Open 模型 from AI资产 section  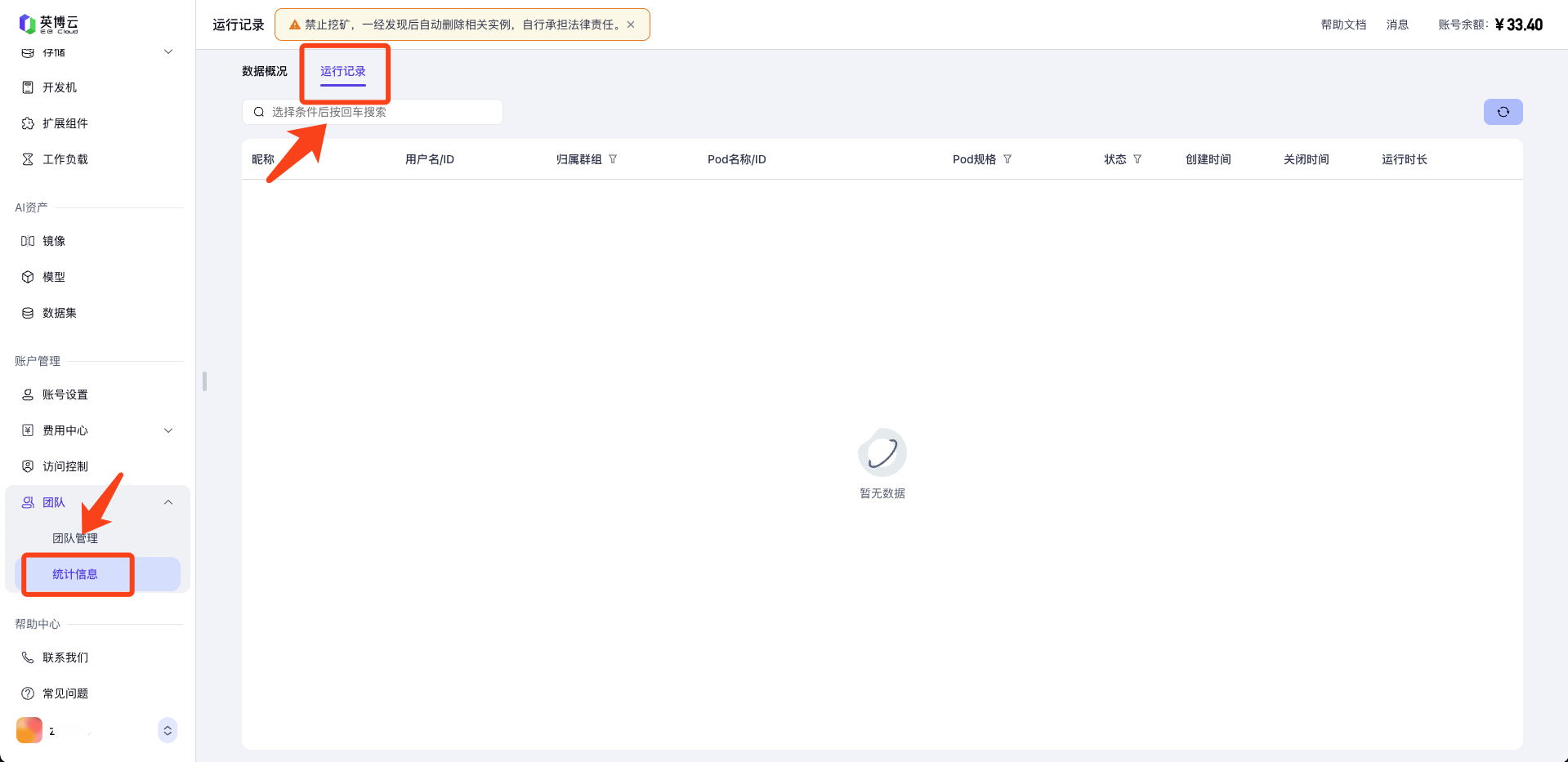[54, 277]
